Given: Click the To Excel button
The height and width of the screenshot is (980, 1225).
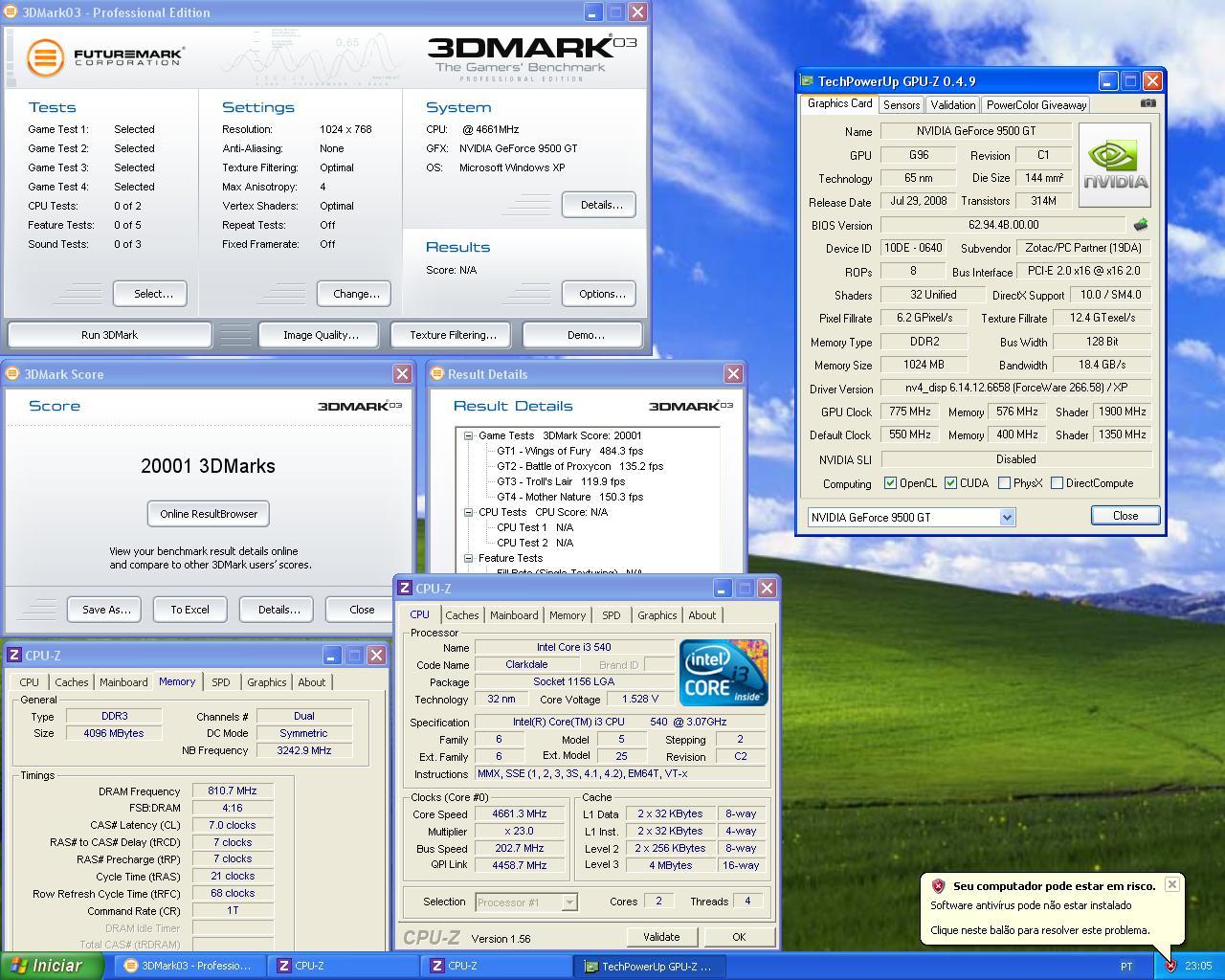Looking at the screenshot, I should point(189,610).
